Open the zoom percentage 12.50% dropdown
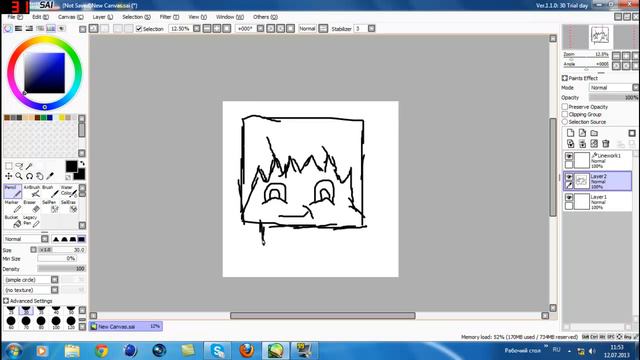This screenshot has height=360, width=640. [x=197, y=29]
